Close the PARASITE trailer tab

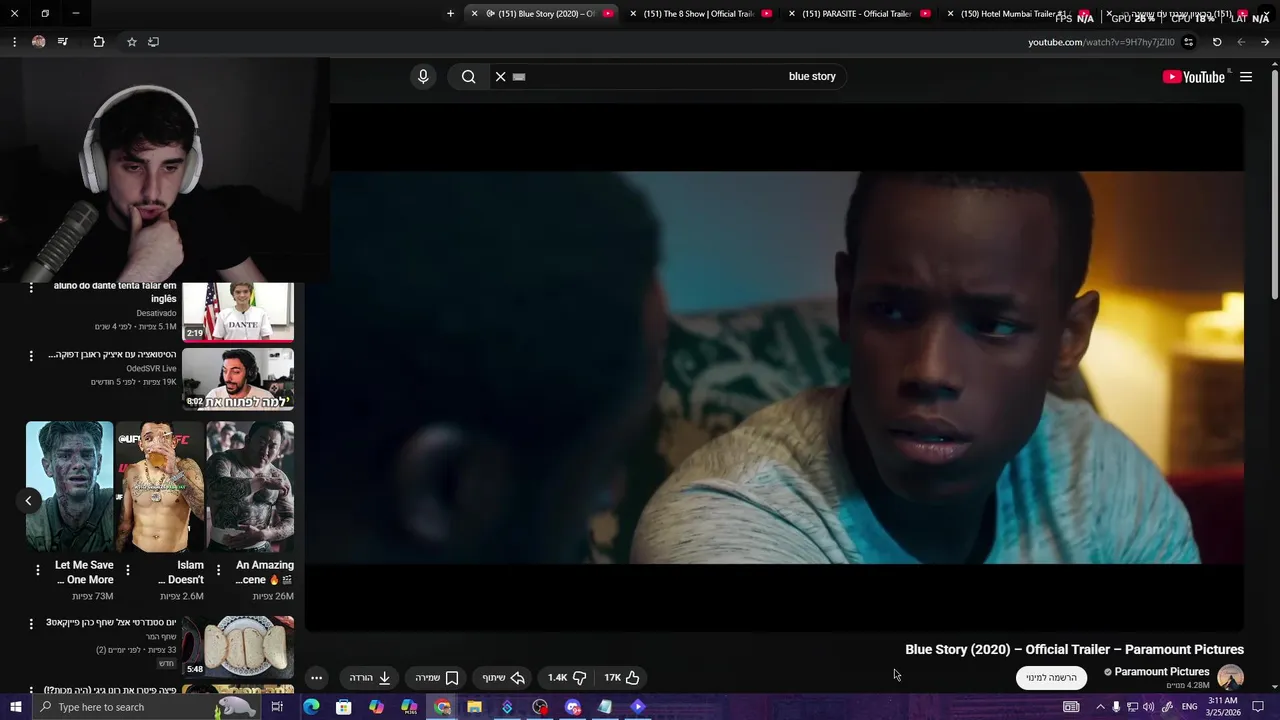[792, 14]
